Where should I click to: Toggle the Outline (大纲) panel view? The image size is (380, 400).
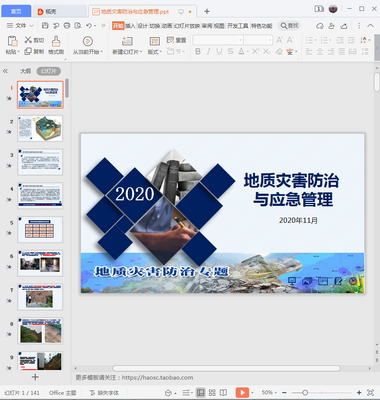tap(25, 71)
